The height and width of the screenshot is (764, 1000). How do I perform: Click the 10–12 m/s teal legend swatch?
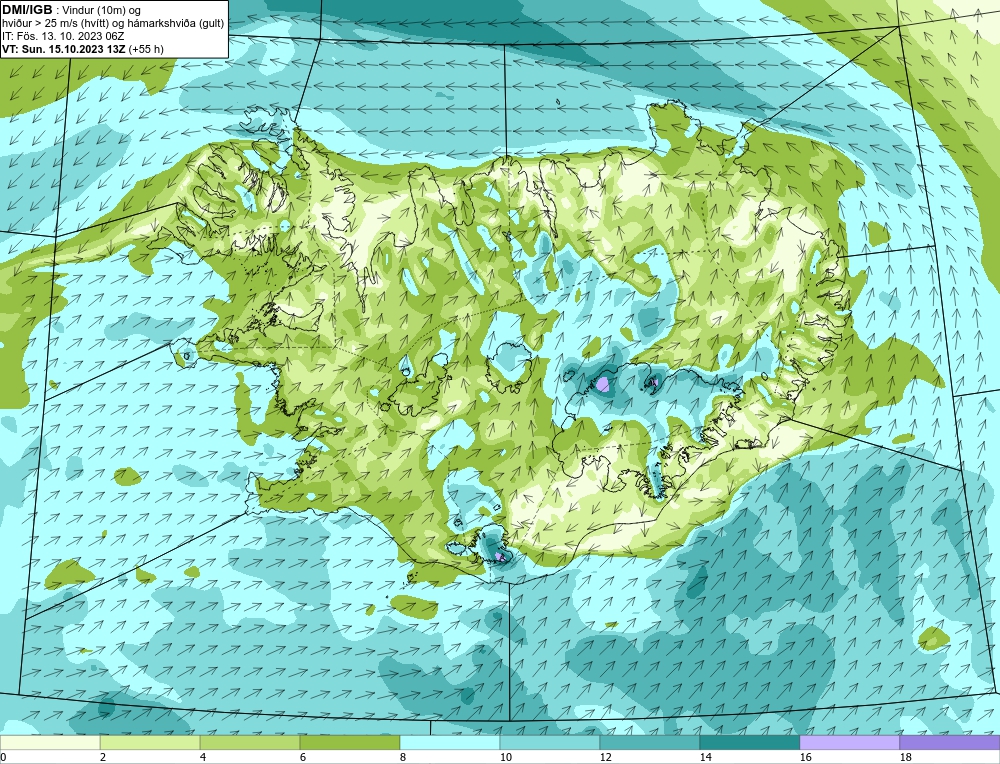[x=550, y=742]
